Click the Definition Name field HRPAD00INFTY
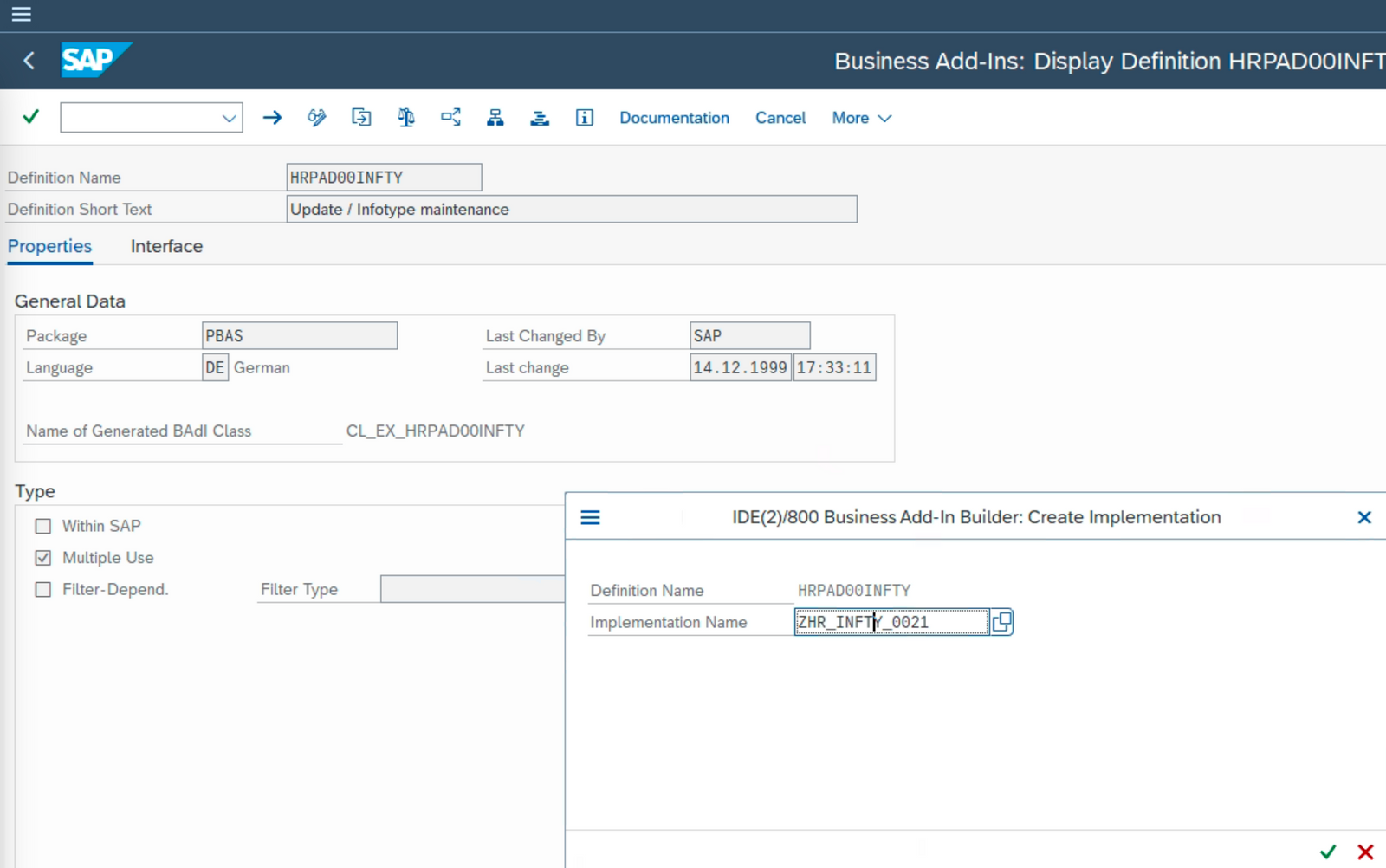This screenshot has width=1386, height=868. (384, 178)
